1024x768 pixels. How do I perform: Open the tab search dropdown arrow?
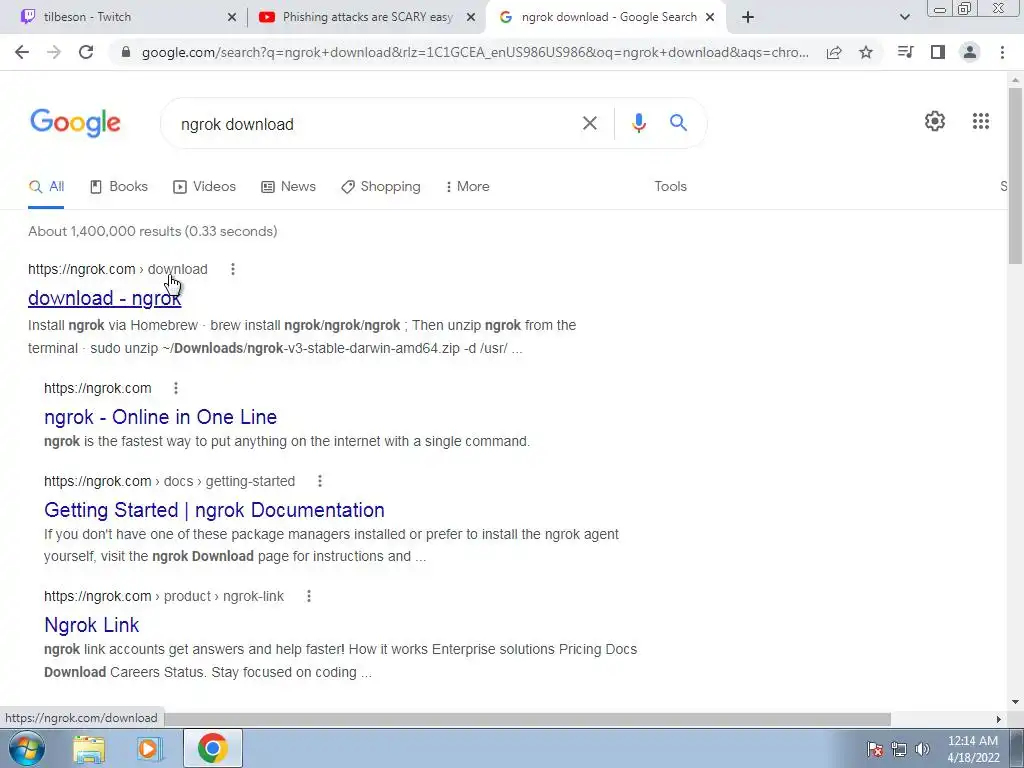click(904, 17)
